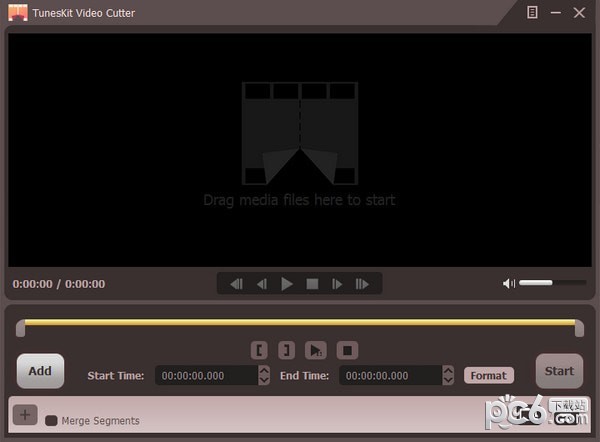
Task: Click the Start button
Action: tap(559, 371)
